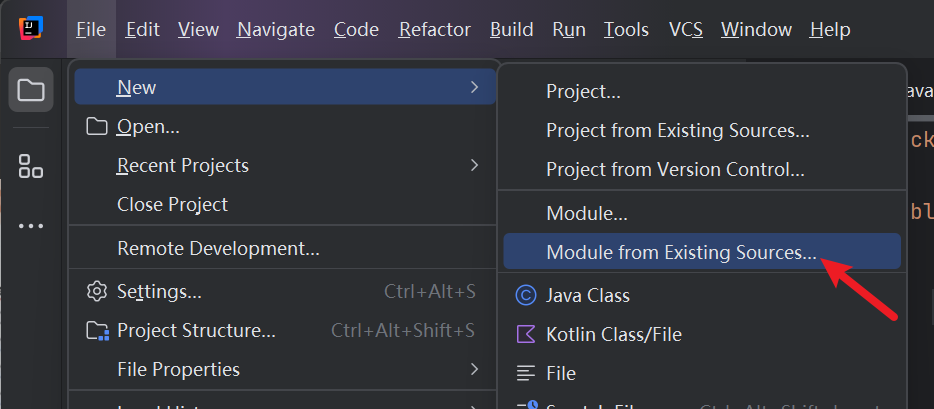934x409 pixels.
Task: Open Remote Development option
Action: (218, 248)
